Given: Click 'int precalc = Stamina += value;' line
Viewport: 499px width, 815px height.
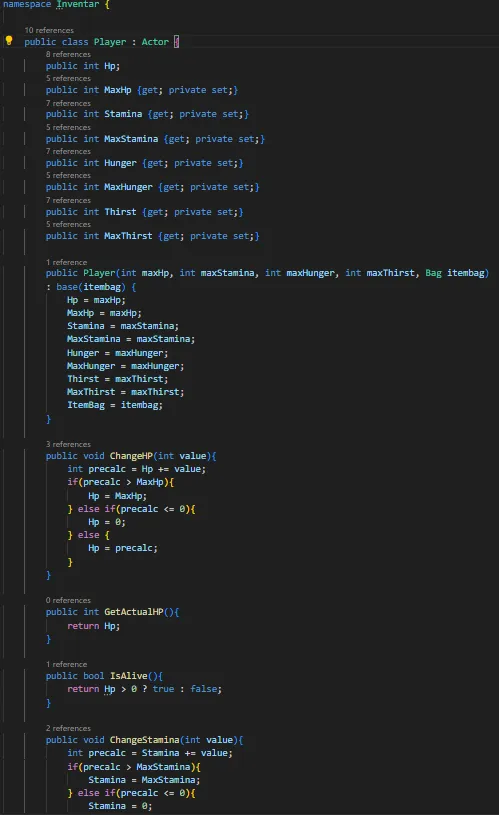Looking at the screenshot, I should [150, 753].
